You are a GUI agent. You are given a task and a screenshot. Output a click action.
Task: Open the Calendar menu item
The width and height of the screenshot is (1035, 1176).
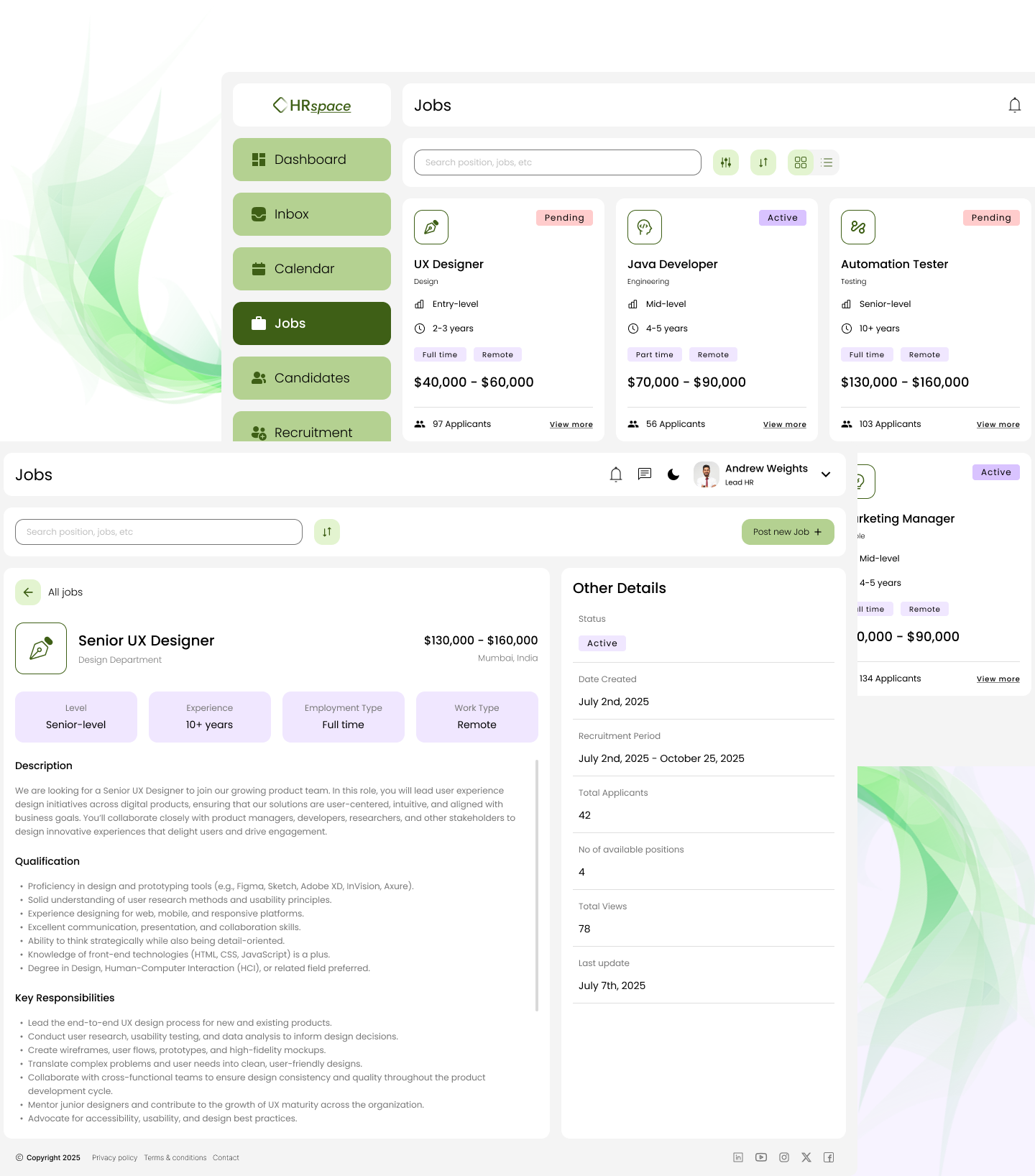coord(312,269)
